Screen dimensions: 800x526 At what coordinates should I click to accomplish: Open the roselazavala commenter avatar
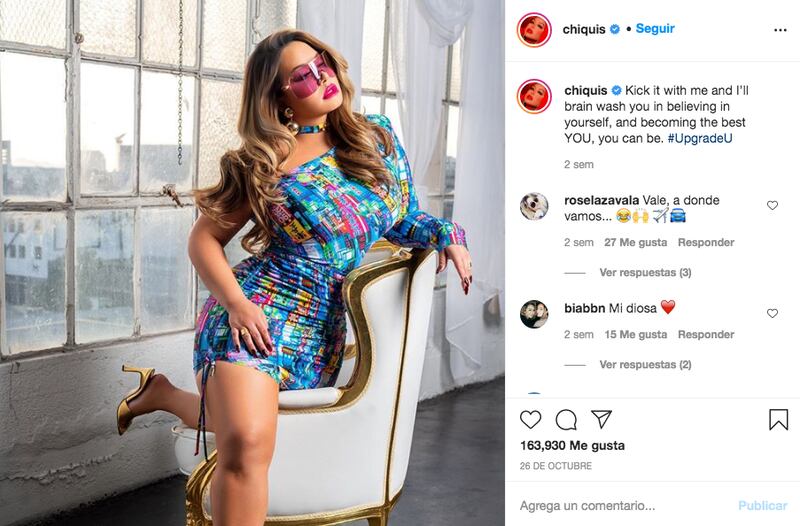click(x=534, y=206)
